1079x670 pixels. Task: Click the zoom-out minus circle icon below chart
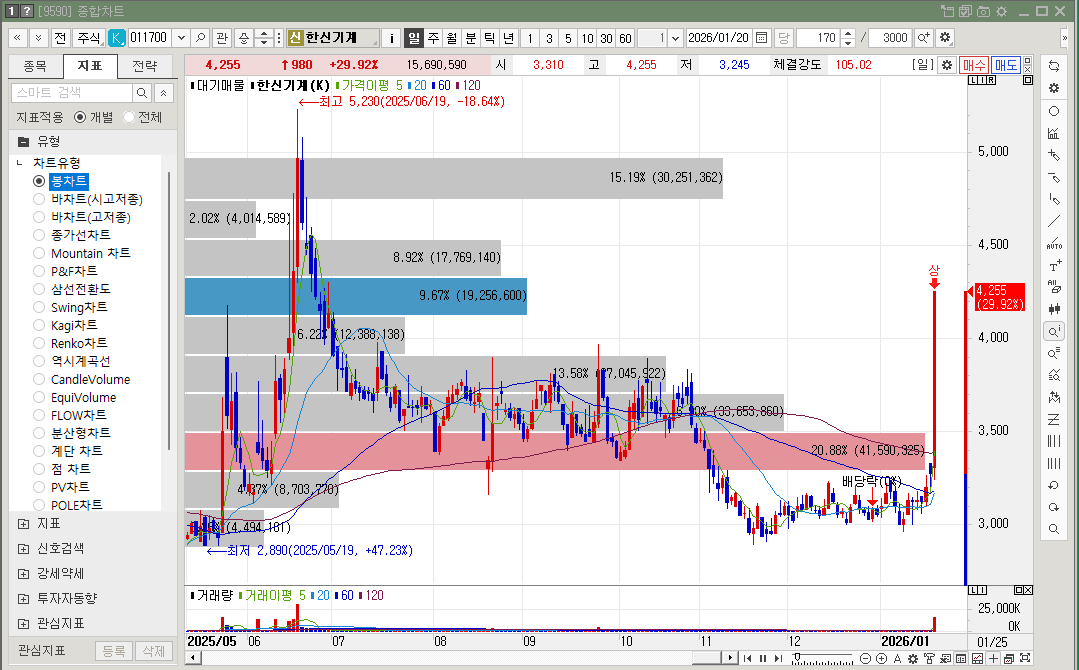click(x=866, y=658)
